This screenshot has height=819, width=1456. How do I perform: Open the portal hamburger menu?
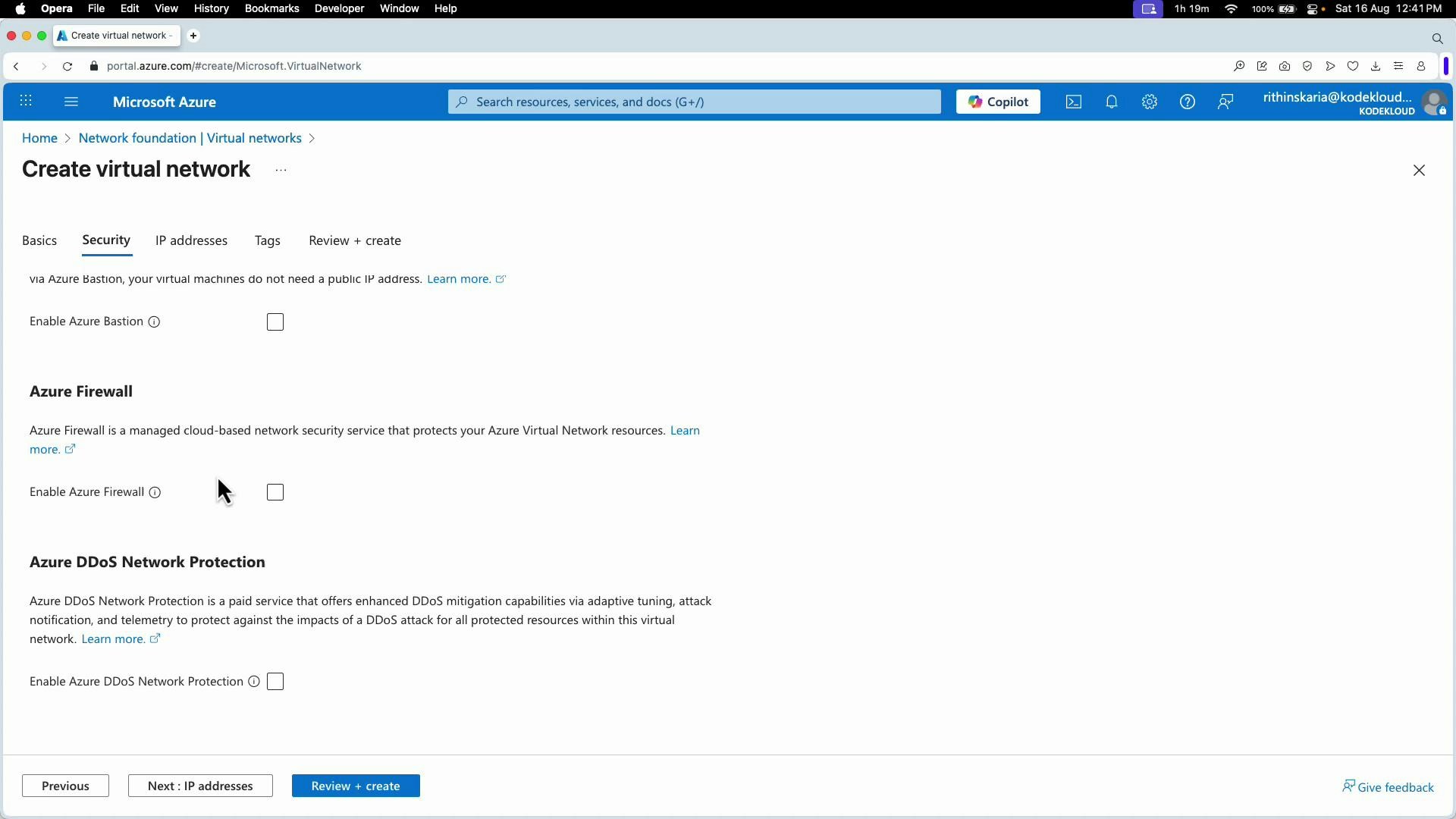(x=71, y=101)
